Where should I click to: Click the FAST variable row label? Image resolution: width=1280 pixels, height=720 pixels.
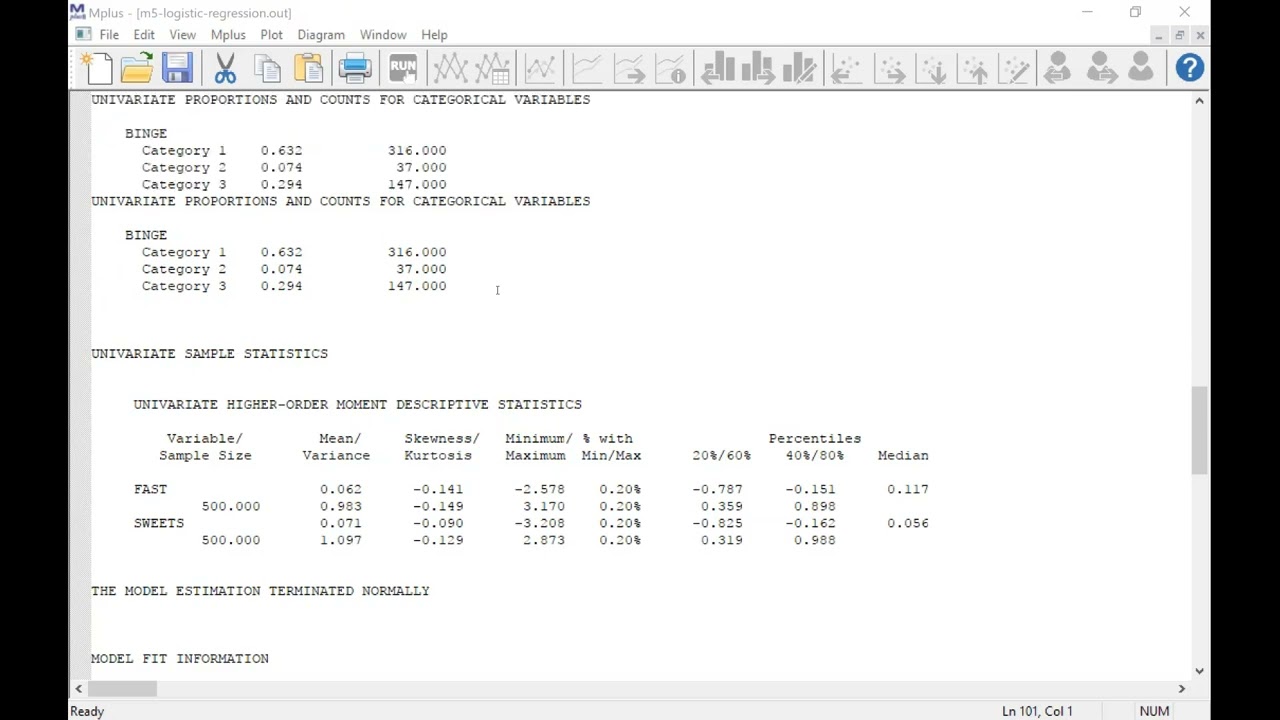[150, 489]
